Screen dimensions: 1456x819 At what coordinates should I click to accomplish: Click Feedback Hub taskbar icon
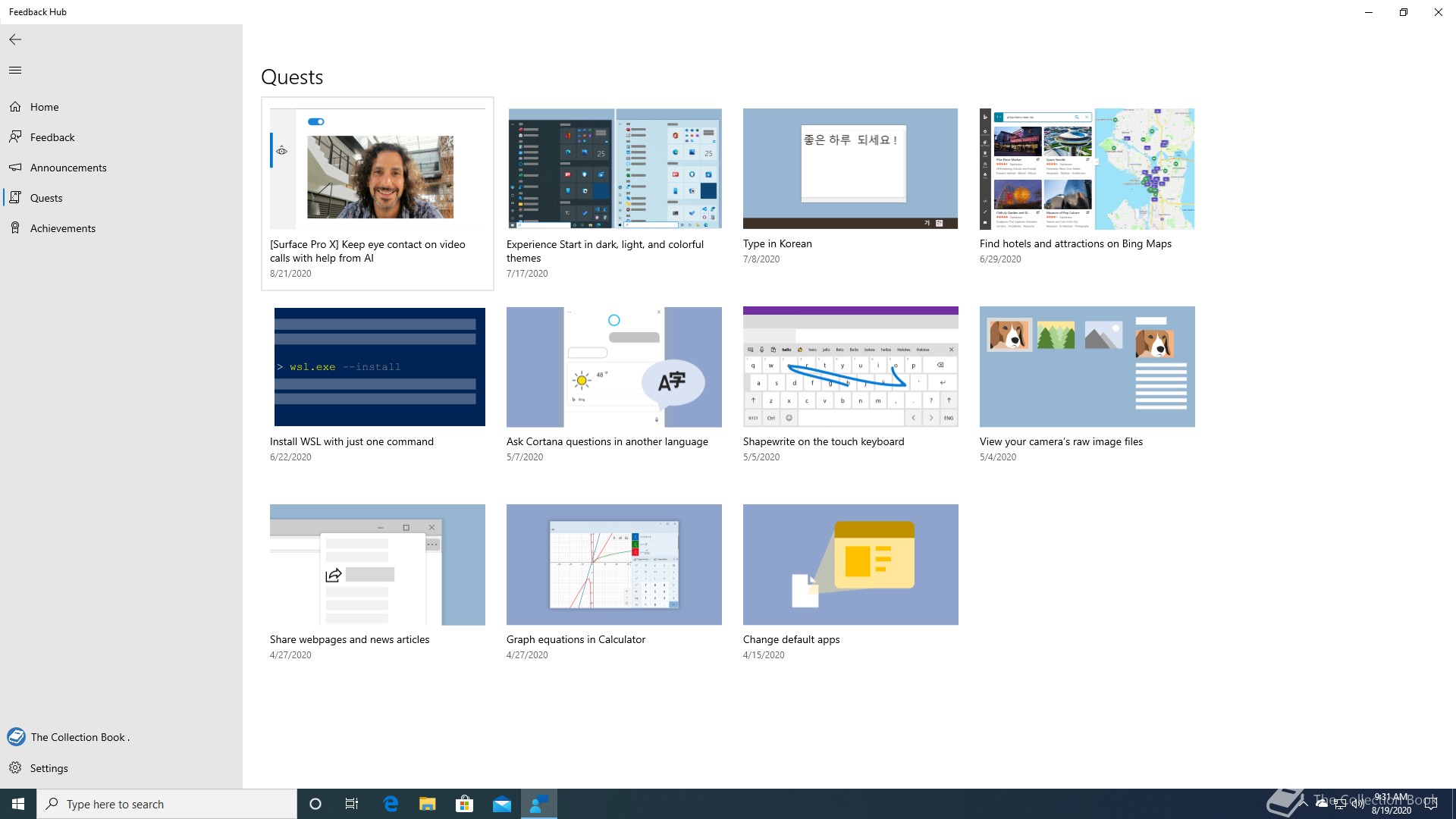[538, 804]
